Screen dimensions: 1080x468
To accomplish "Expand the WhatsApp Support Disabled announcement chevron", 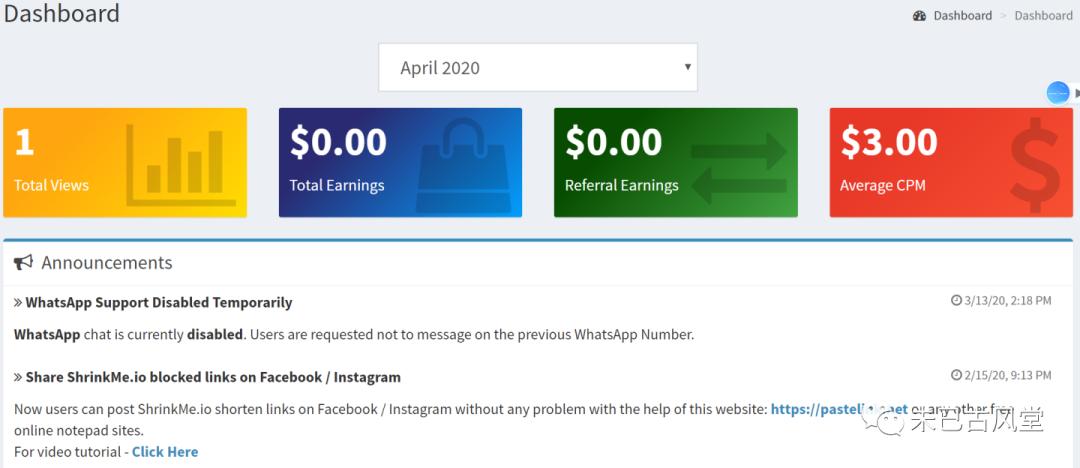I will pyautogui.click(x=18, y=302).
